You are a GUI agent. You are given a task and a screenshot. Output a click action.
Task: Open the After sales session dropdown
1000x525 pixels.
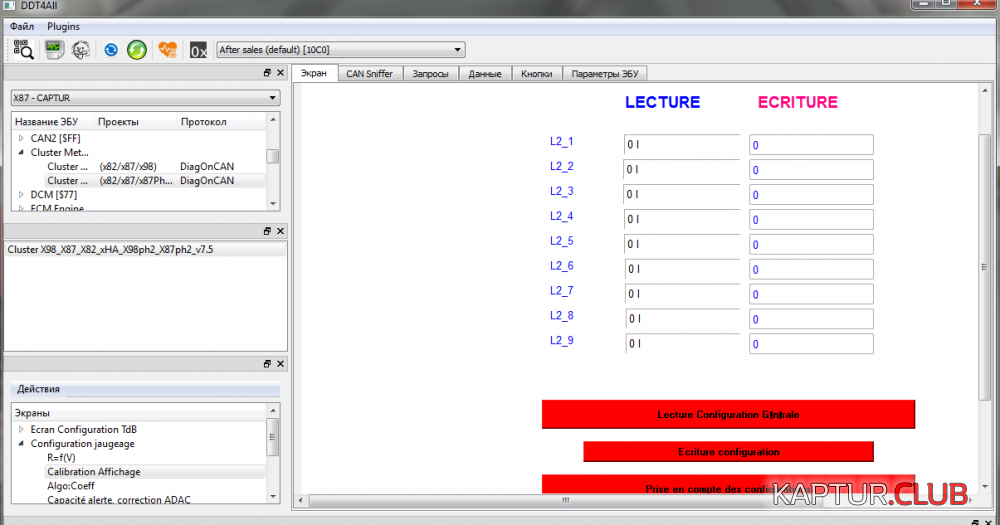pos(340,49)
